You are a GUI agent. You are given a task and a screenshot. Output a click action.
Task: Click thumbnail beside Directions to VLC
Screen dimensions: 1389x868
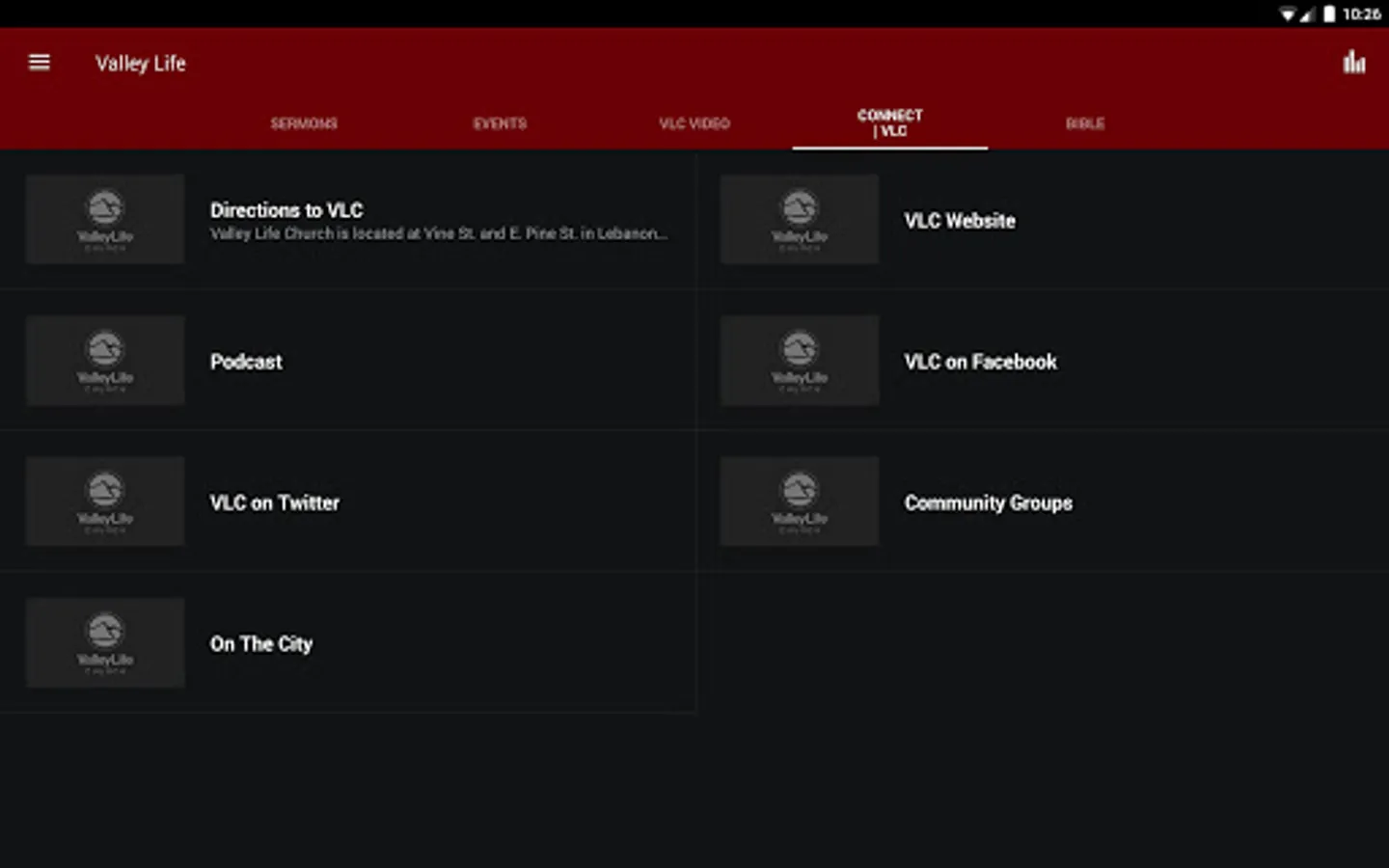pyautogui.click(x=105, y=220)
